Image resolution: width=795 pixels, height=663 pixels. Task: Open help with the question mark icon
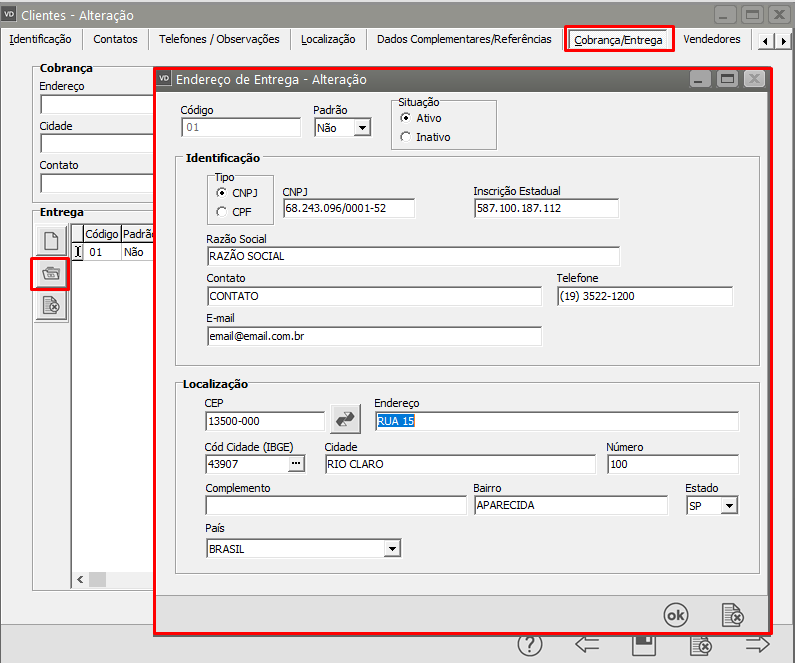[530, 645]
